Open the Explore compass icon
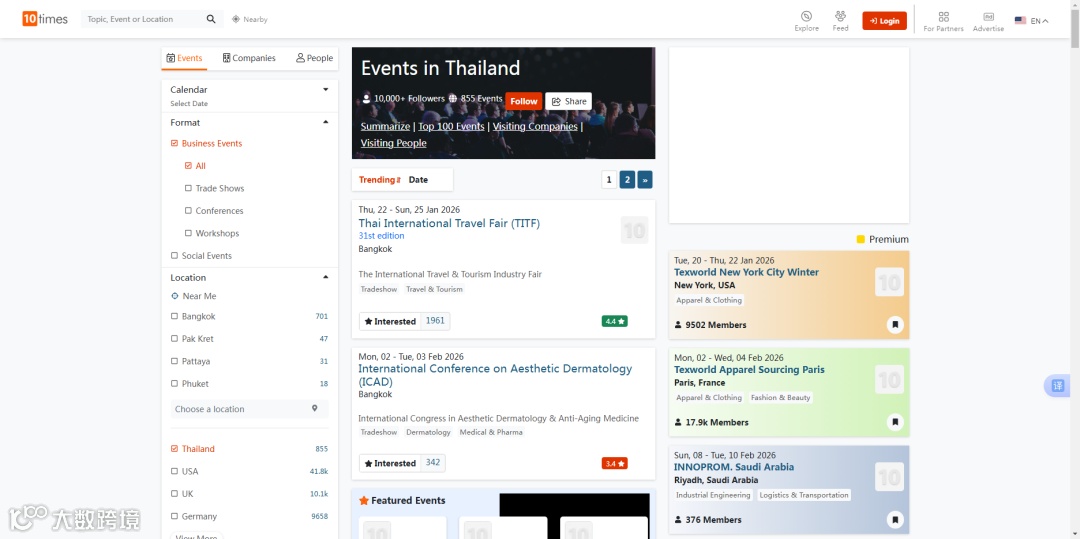 coord(806,16)
